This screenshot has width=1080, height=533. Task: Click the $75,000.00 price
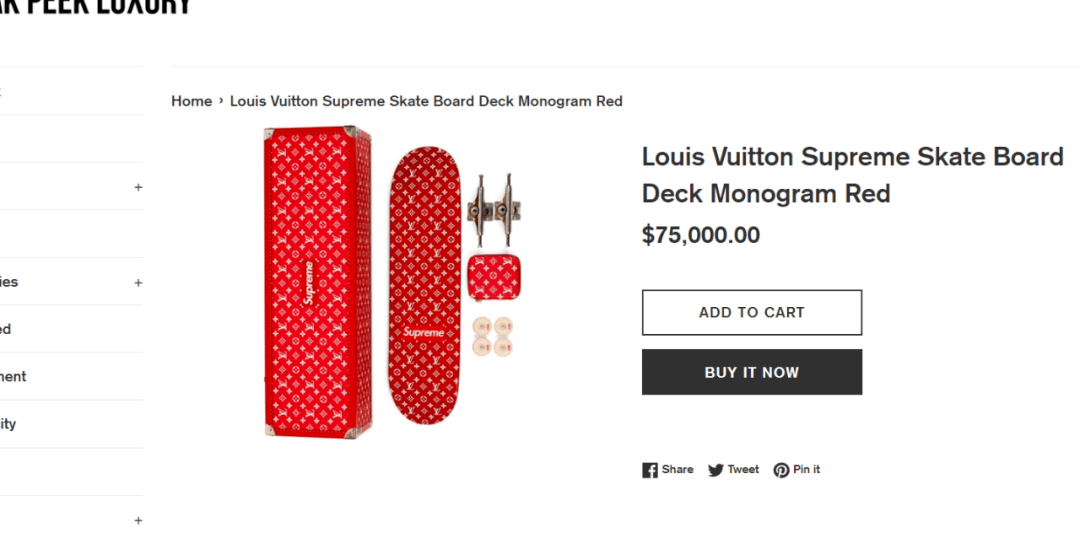click(x=700, y=236)
